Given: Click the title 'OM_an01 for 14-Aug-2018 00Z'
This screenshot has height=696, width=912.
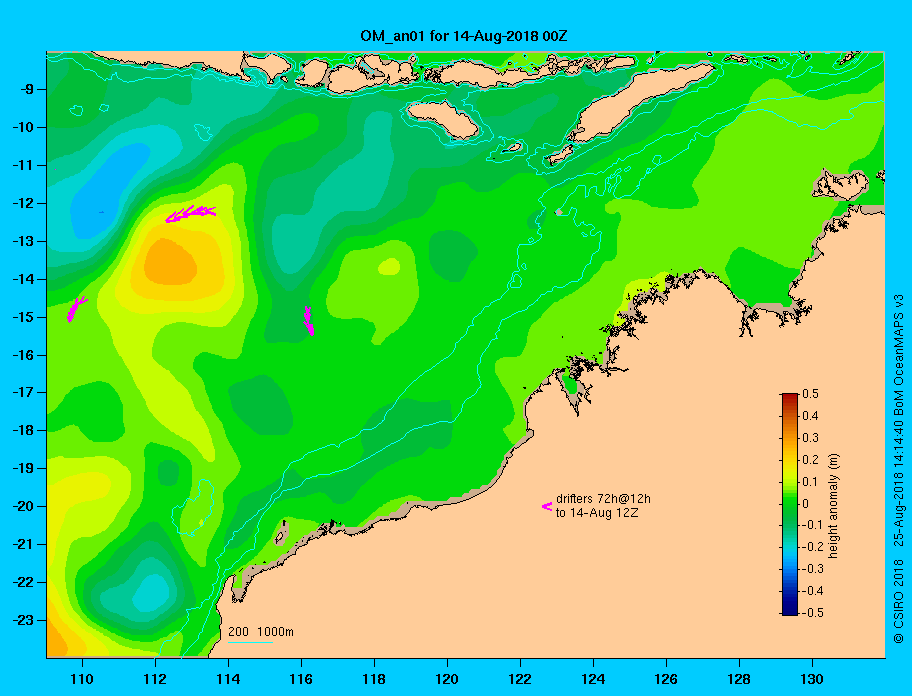Looking at the screenshot, I should (464, 36).
